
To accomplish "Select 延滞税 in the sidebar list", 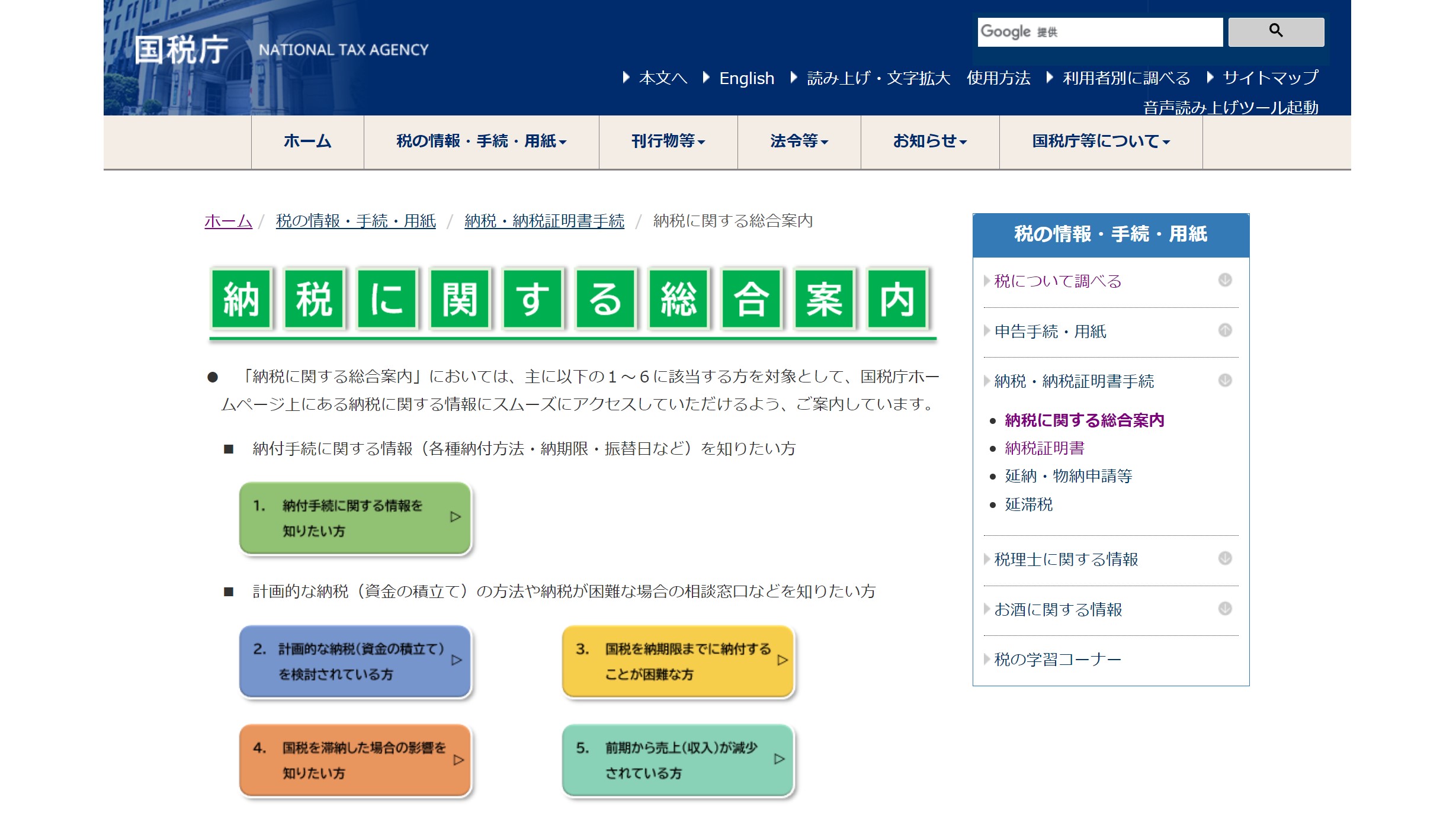I will (1028, 505).
